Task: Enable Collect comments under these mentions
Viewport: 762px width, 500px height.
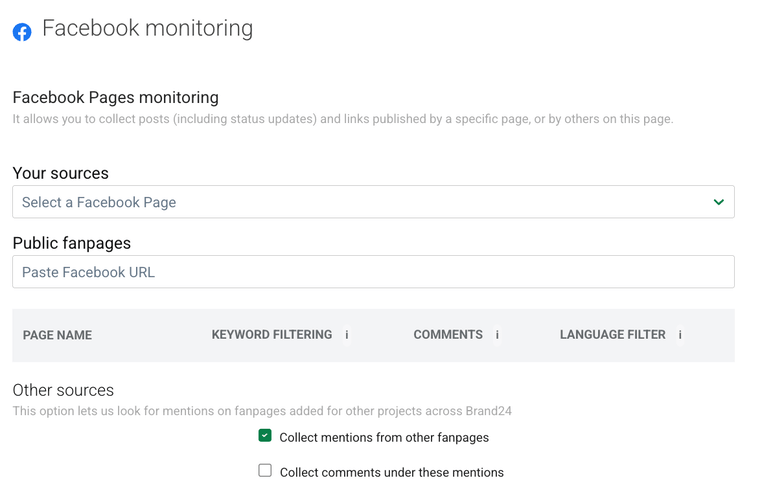Action: click(x=265, y=470)
